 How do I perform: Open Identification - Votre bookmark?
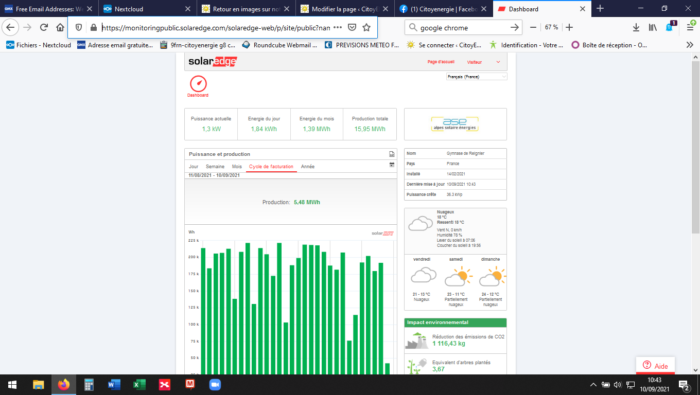pos(526,45)
